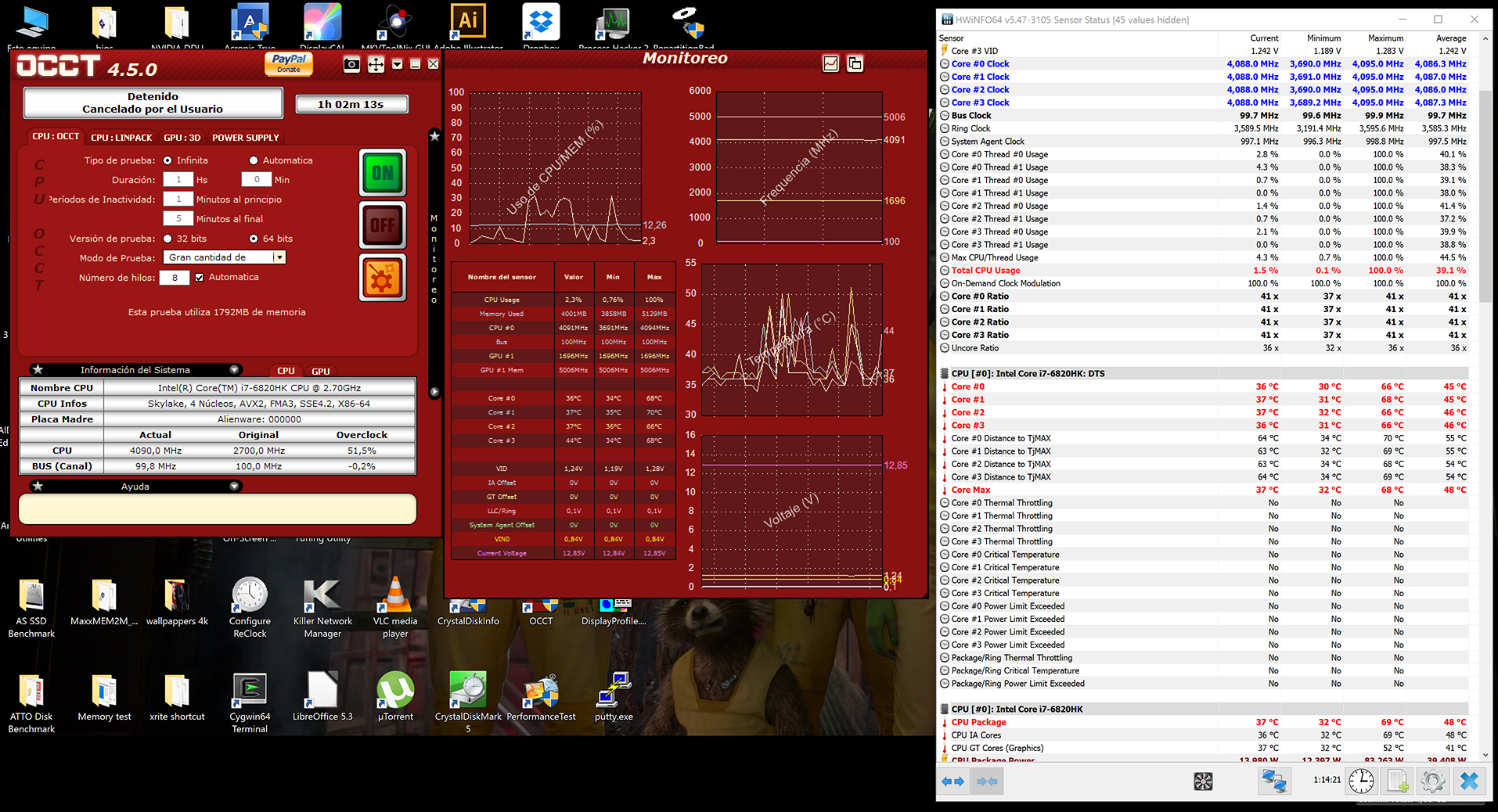This screenshot has width=1498, height=812.
Task: Select the GPU system info tab
Action: 321,371
